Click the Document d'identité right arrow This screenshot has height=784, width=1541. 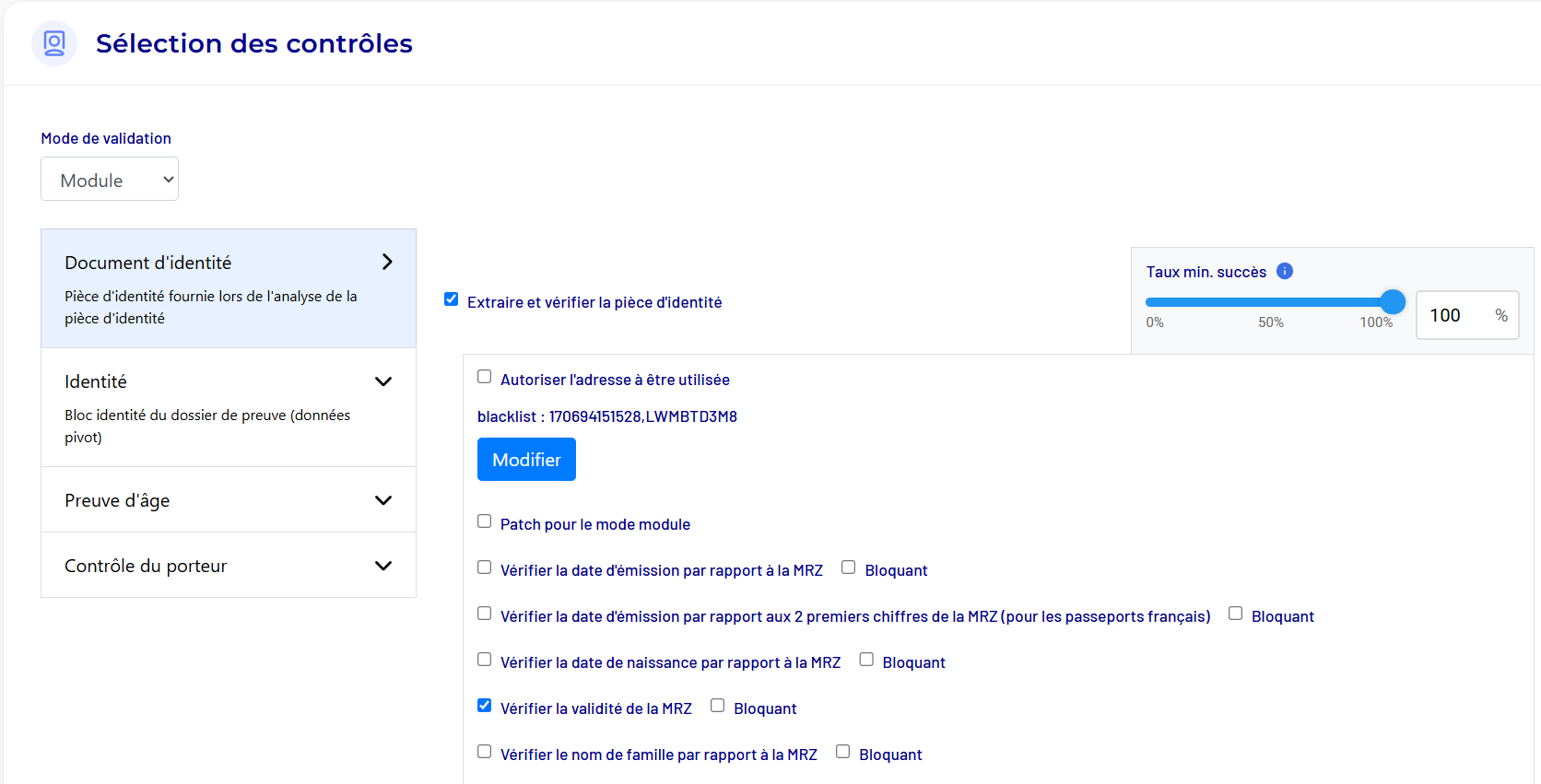[387, 263]
